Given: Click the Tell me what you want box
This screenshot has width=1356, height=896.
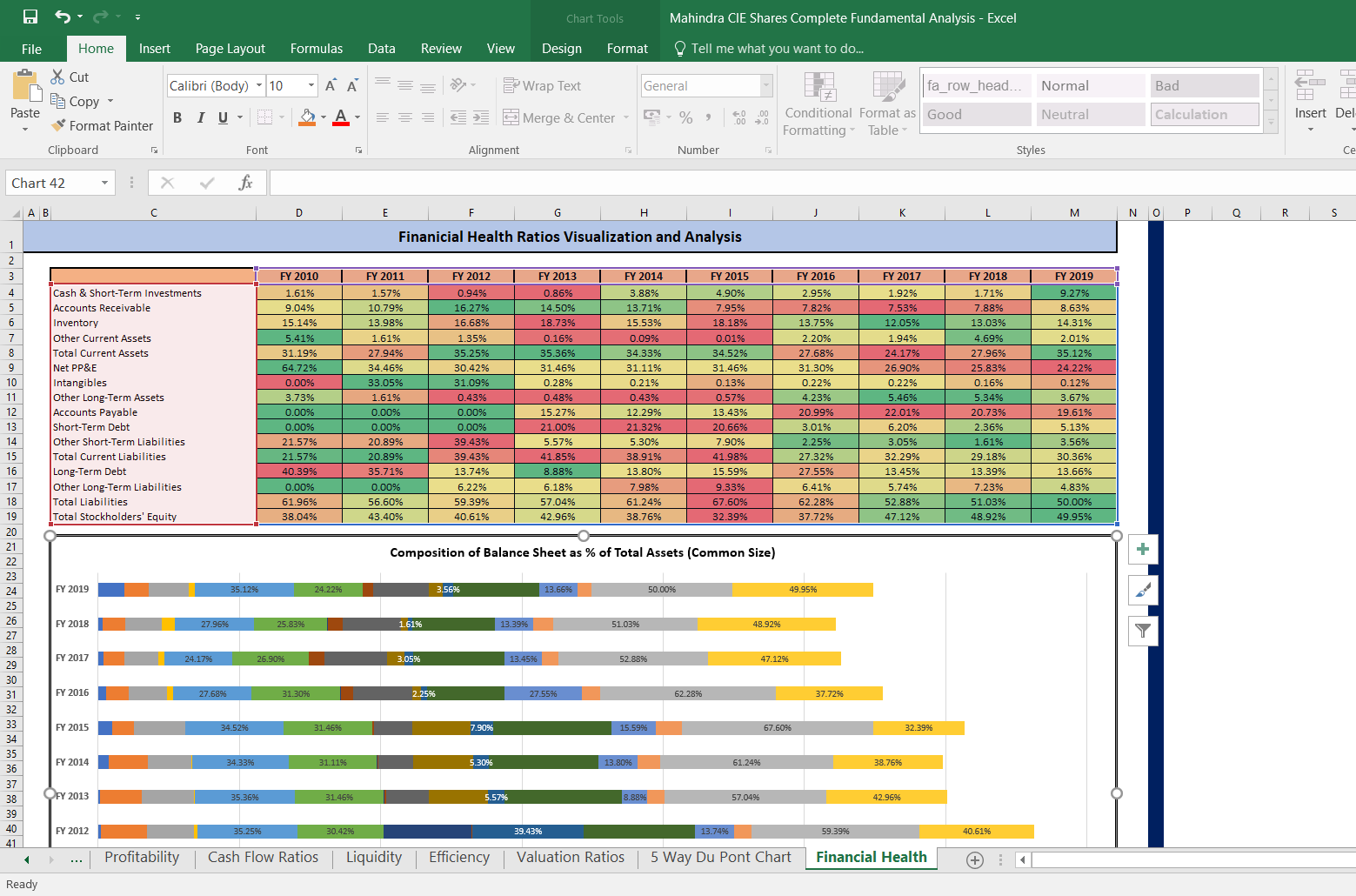Looking at the screenshot, I should (769, 49).
